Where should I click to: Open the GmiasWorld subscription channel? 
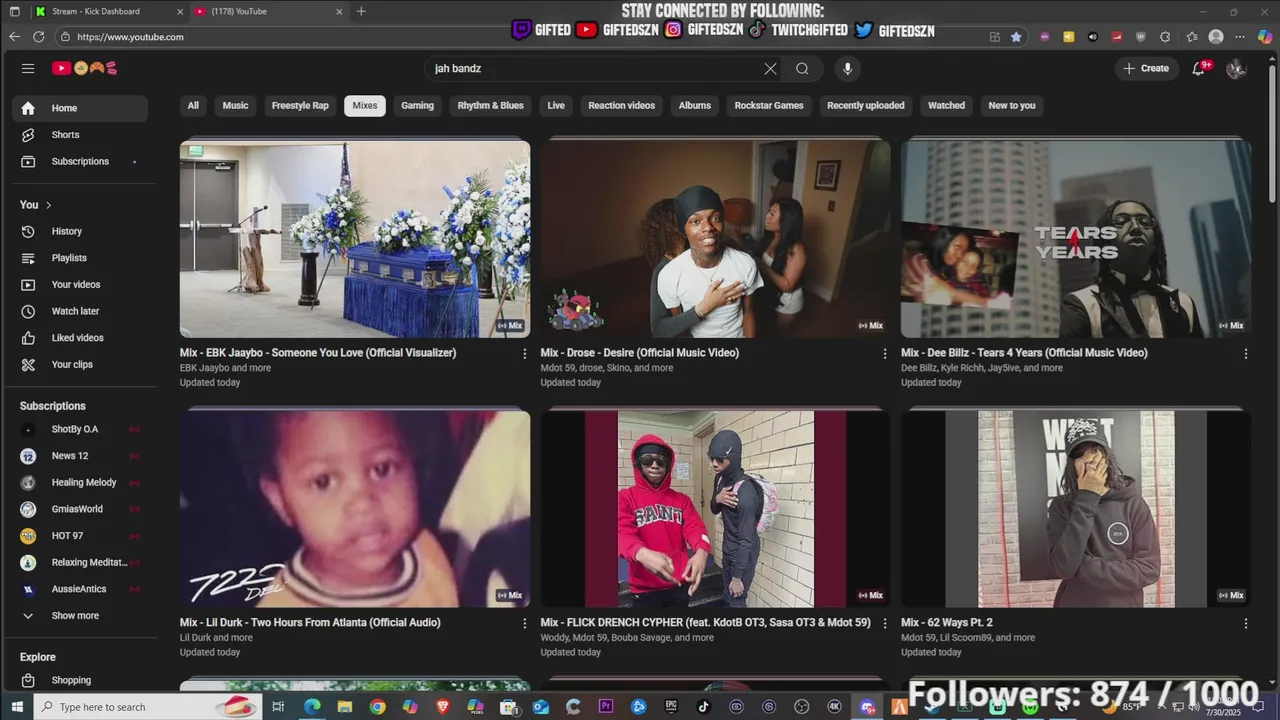point(80,509)
